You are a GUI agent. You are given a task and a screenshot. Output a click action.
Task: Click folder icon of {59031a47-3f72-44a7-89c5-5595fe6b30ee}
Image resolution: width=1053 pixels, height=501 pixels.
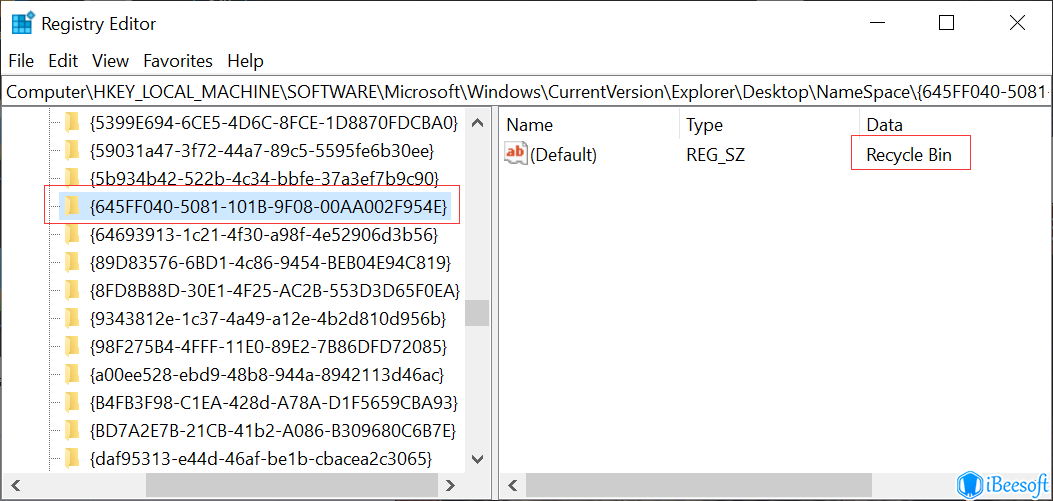tap(72, 150)
